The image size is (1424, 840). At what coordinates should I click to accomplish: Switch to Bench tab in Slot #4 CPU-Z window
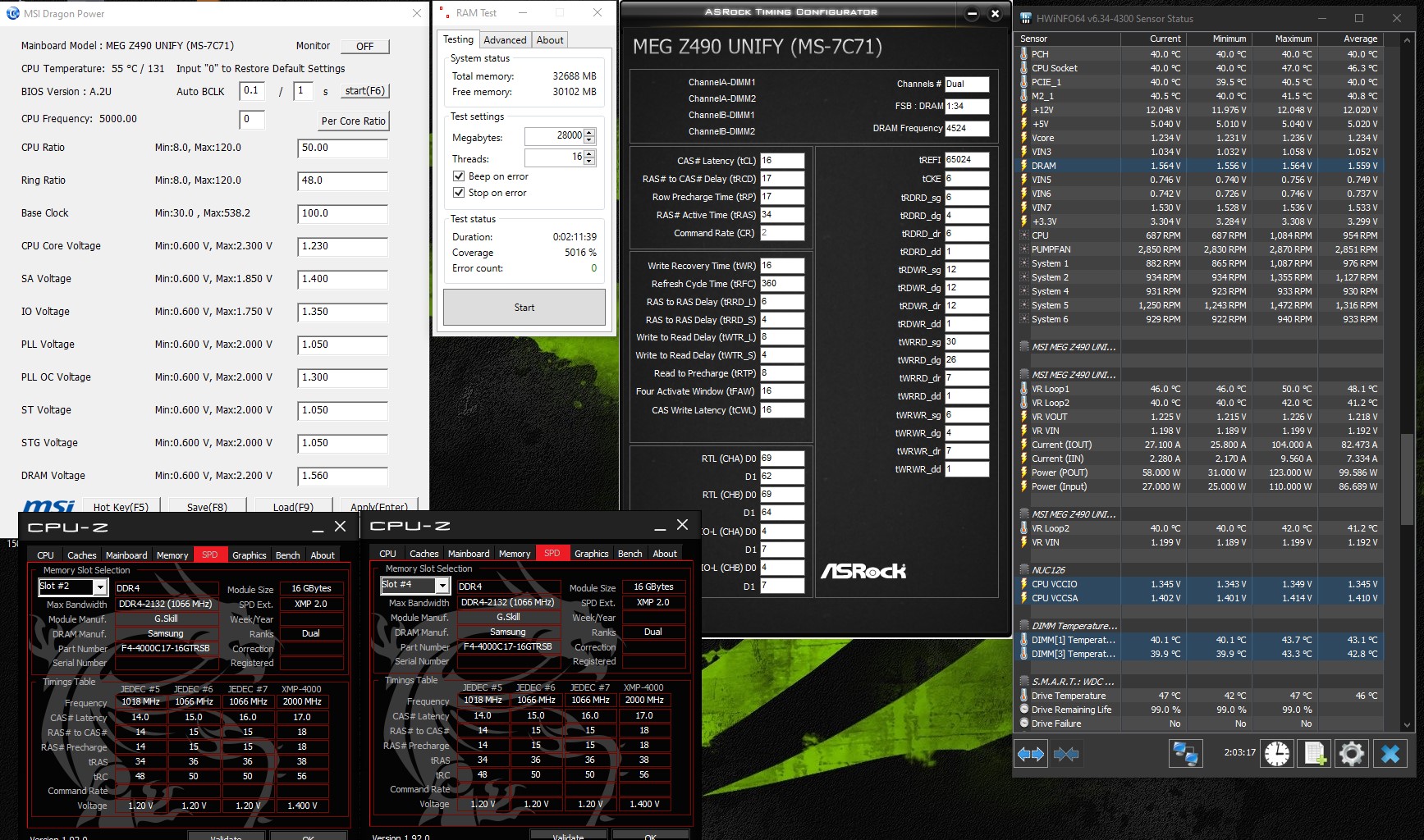coord(630,554)
